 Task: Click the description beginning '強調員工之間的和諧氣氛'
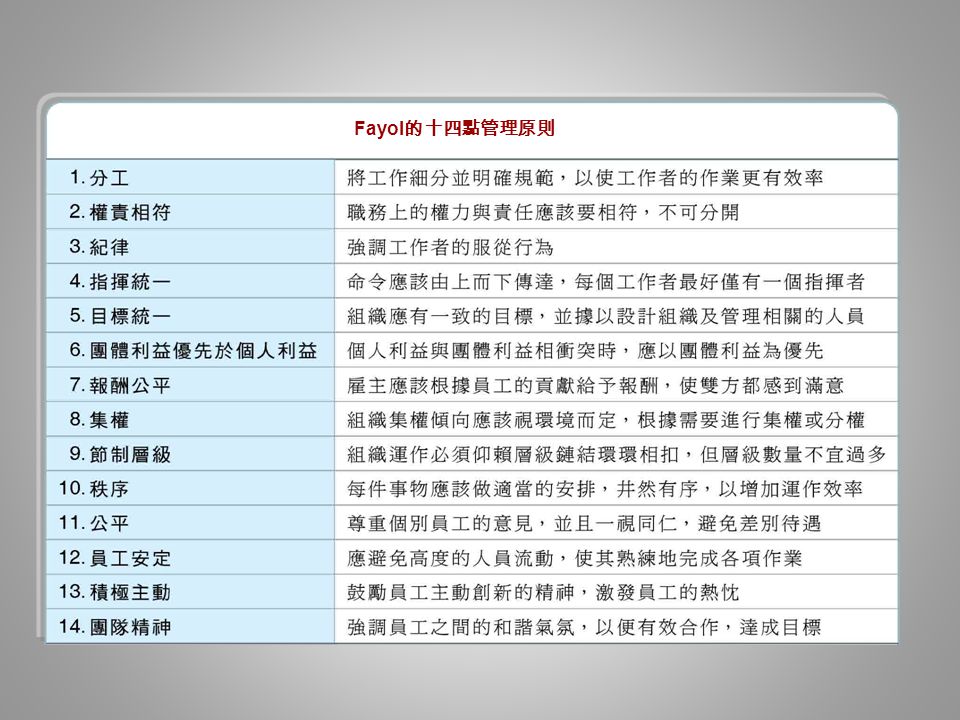(584, 626)
